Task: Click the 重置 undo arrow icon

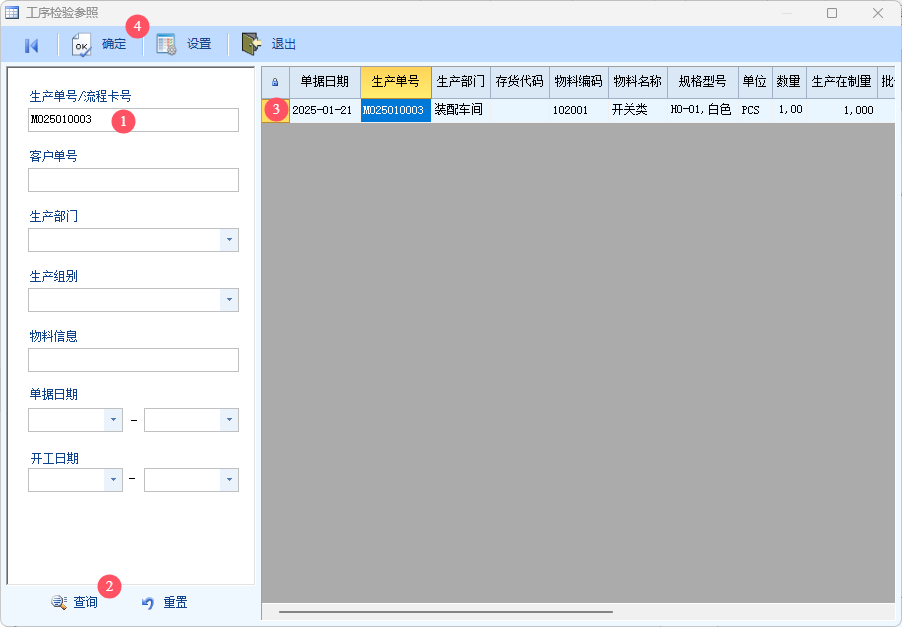Action: point(148,603)
